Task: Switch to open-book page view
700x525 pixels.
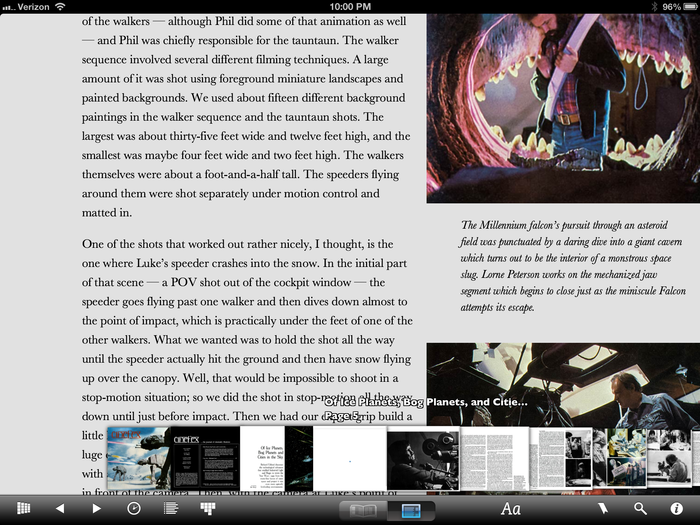Action: click(363, 511)
